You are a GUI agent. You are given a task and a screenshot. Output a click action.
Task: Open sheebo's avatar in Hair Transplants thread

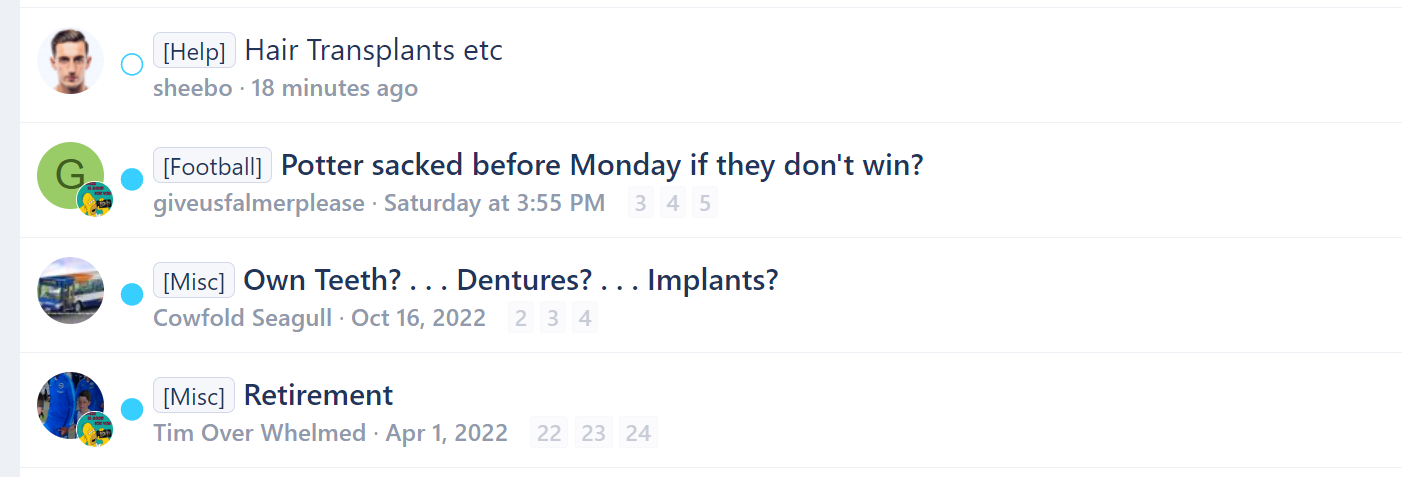pyautogui.click(x=70, y=61)
